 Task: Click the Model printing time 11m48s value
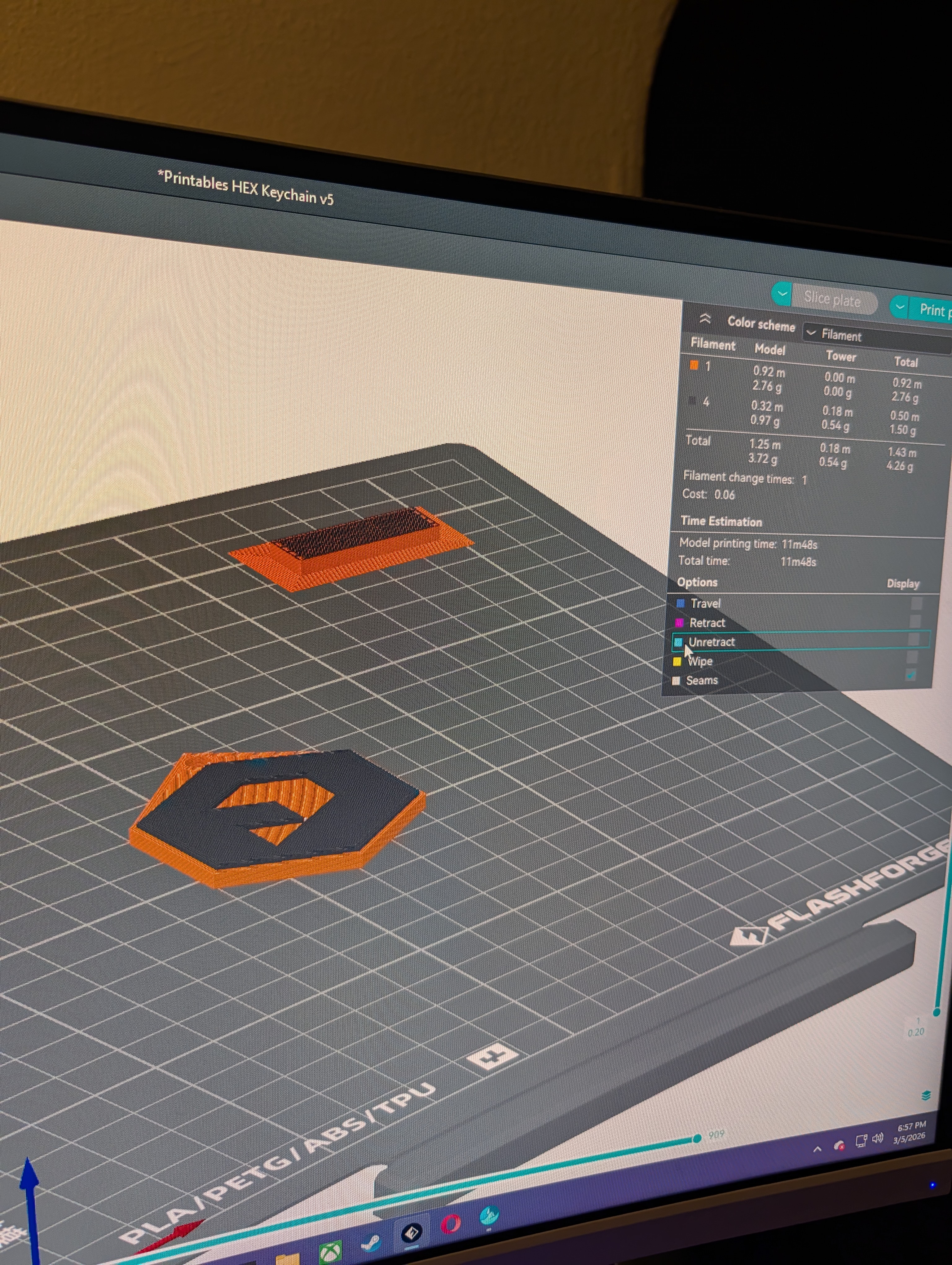click(x=799, y=544)
